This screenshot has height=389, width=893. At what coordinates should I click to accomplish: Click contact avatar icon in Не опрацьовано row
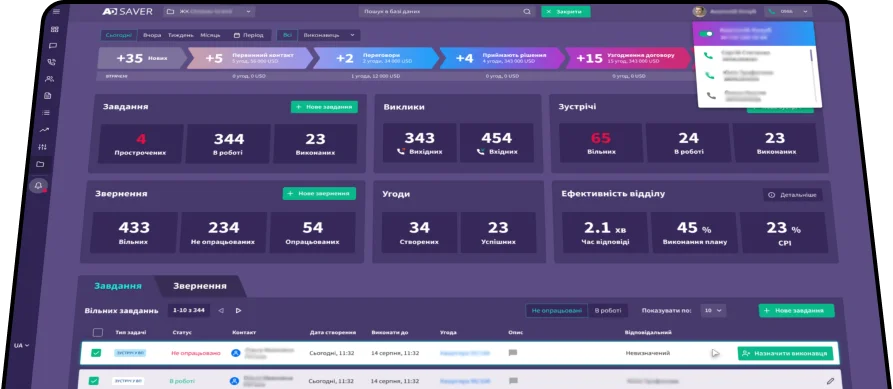point(236,353)
